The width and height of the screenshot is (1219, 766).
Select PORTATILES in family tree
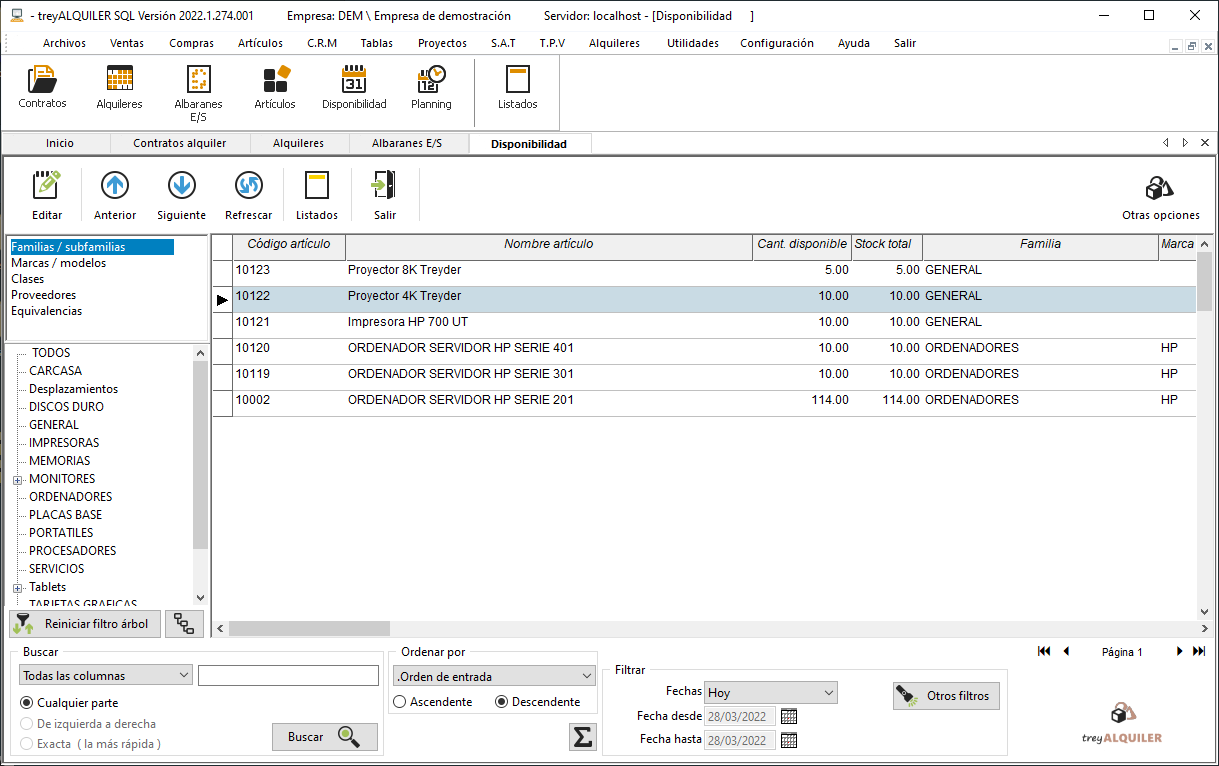61,533
